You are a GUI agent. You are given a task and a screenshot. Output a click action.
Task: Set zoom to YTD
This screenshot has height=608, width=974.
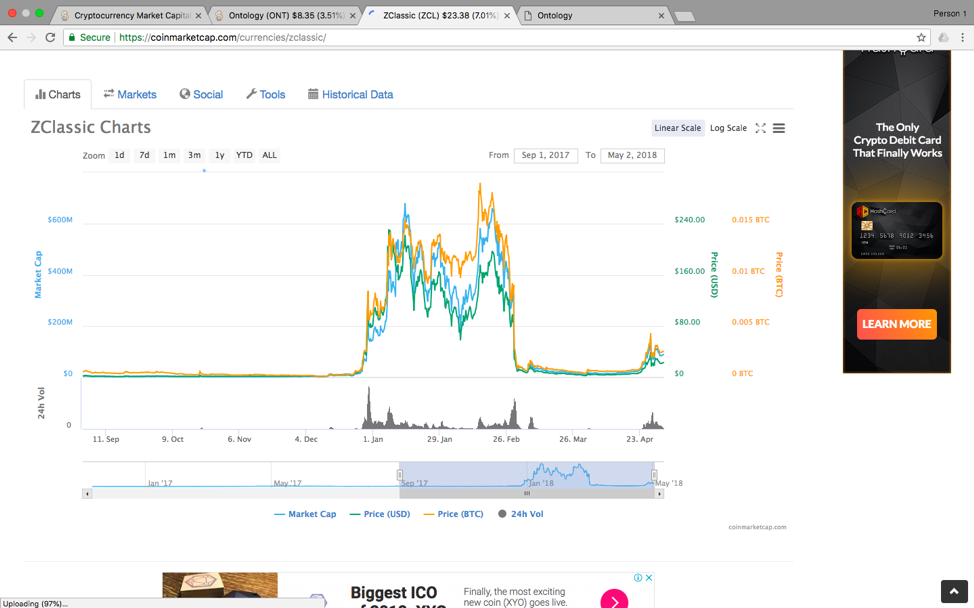pos(244,155)
